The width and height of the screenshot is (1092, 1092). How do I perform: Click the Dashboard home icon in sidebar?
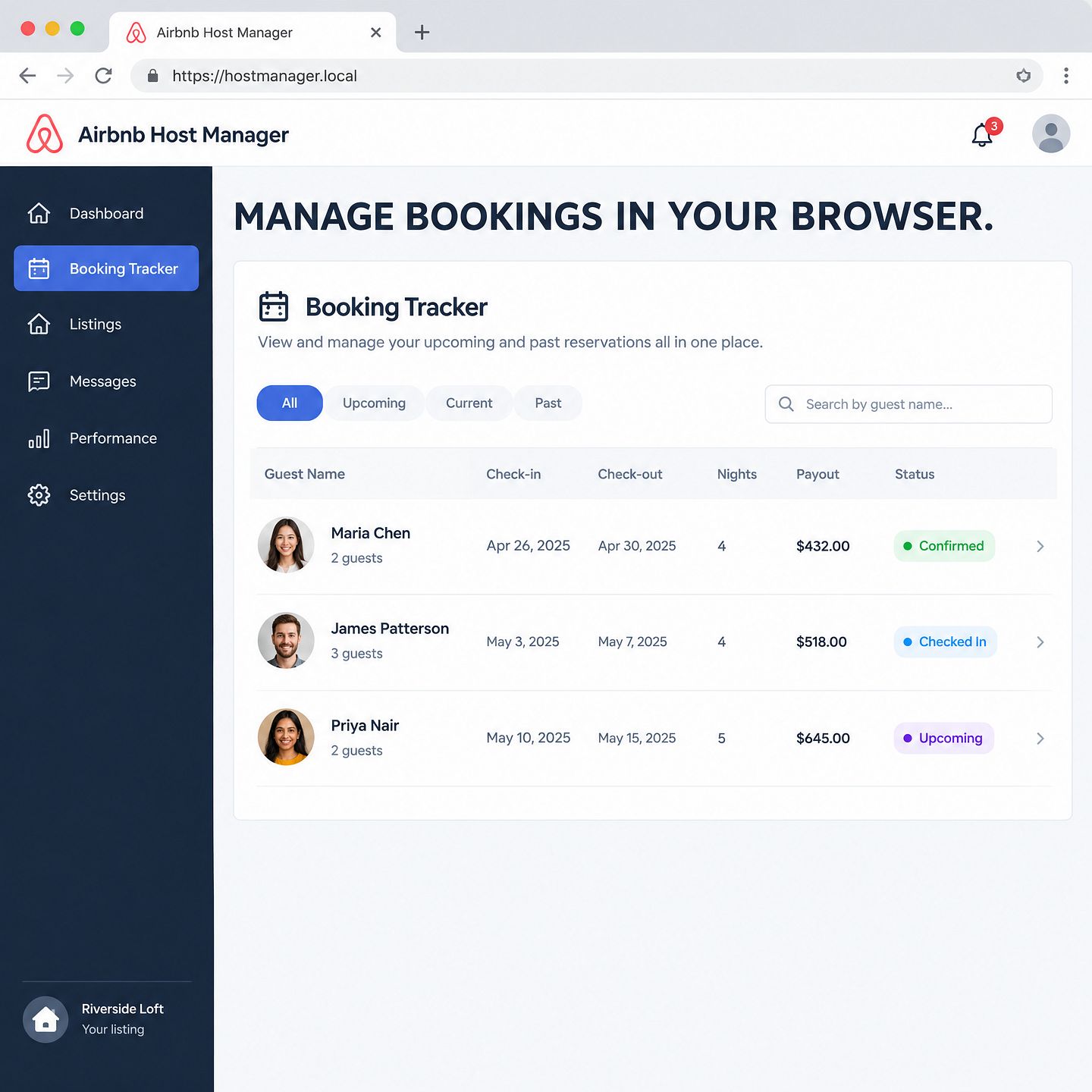39,214
